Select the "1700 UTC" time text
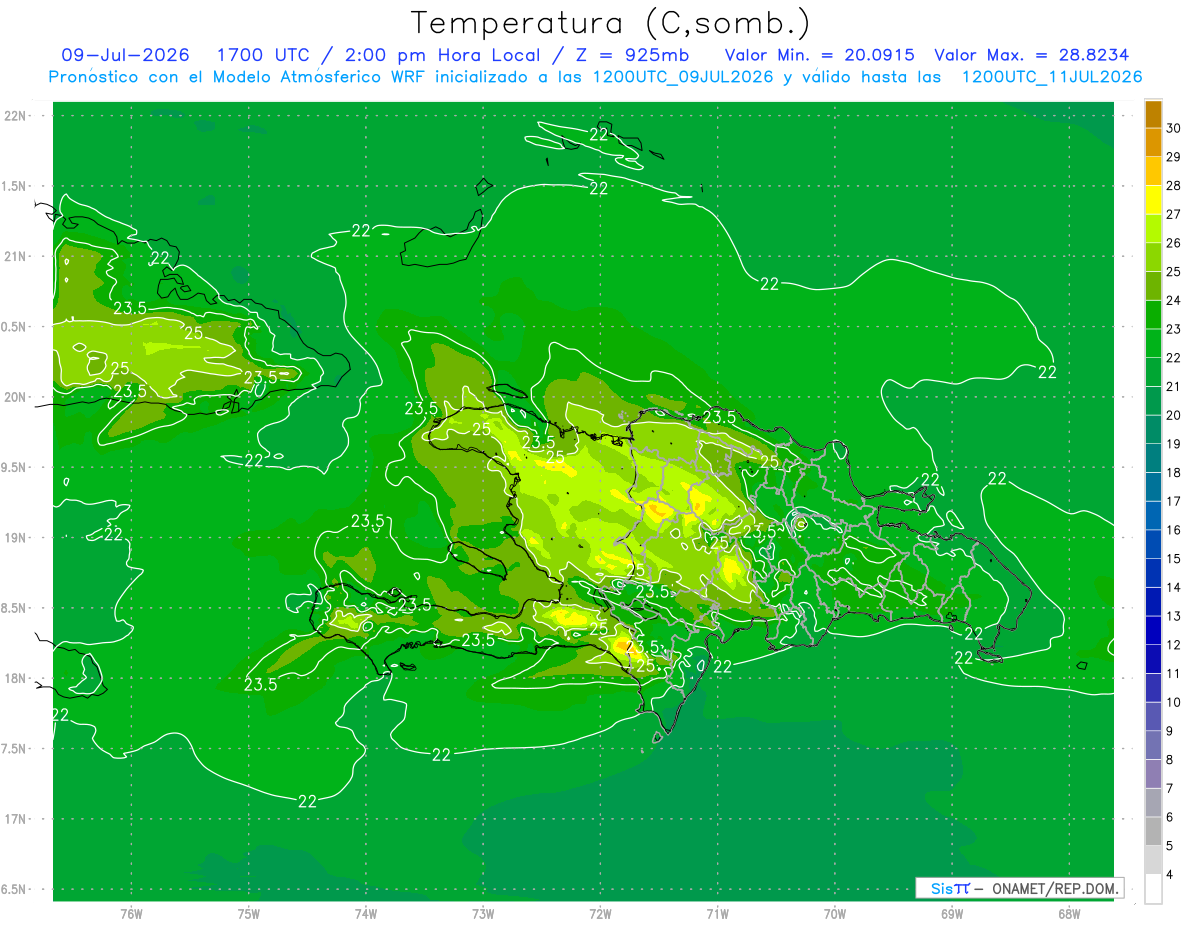Image resolution: width=1200 pixels, height=927 pixels. pyautogui.click(x=263, y=55)
